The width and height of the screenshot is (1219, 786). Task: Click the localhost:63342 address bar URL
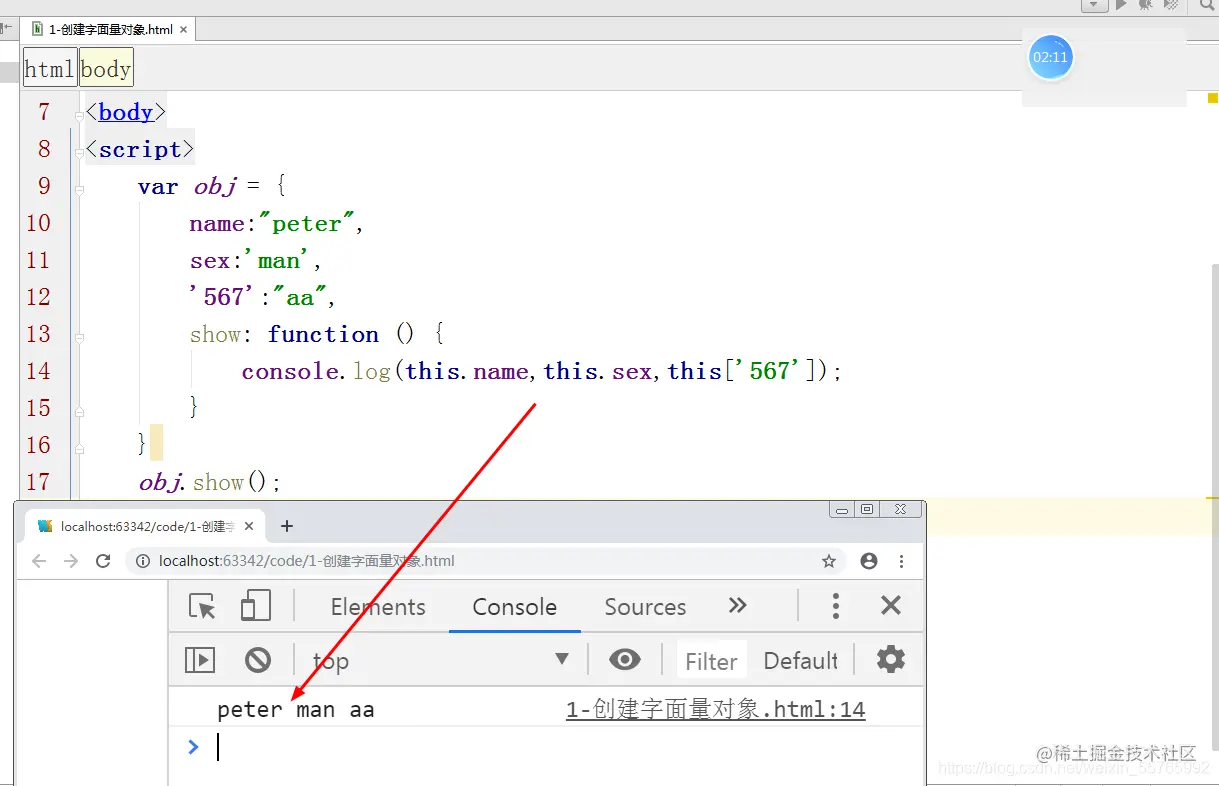[307, 561]
